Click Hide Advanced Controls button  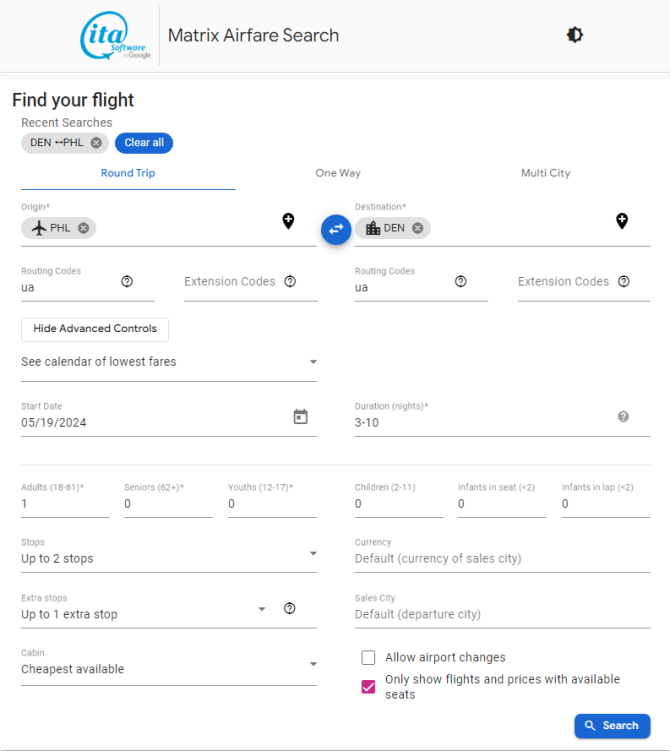[x=95, y=329]
